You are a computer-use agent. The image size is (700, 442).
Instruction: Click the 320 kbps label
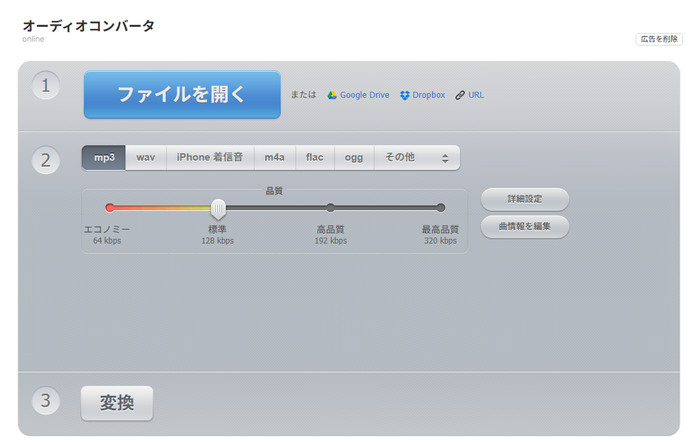click(440, 241)
